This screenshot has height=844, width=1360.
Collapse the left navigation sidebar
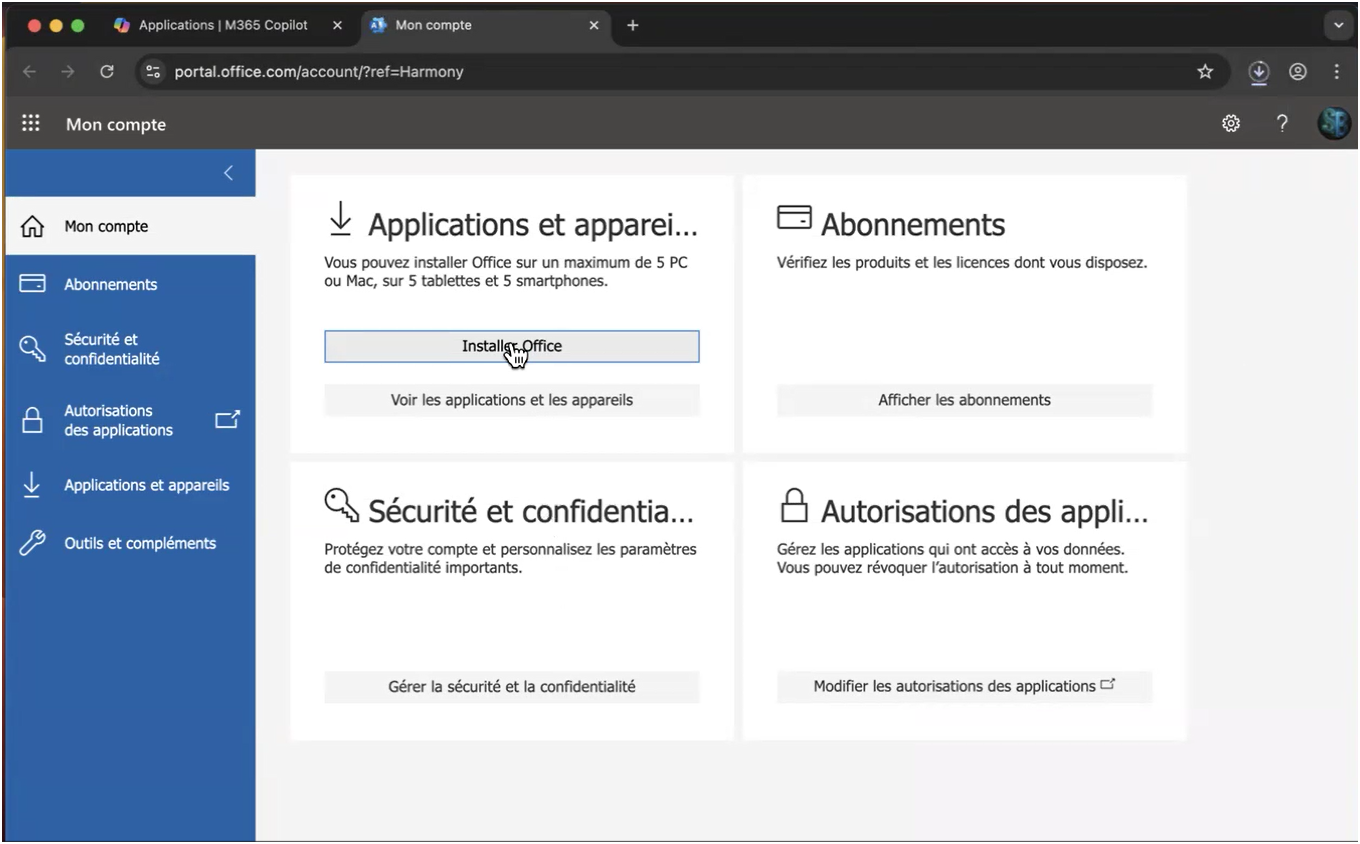[228, 173]
